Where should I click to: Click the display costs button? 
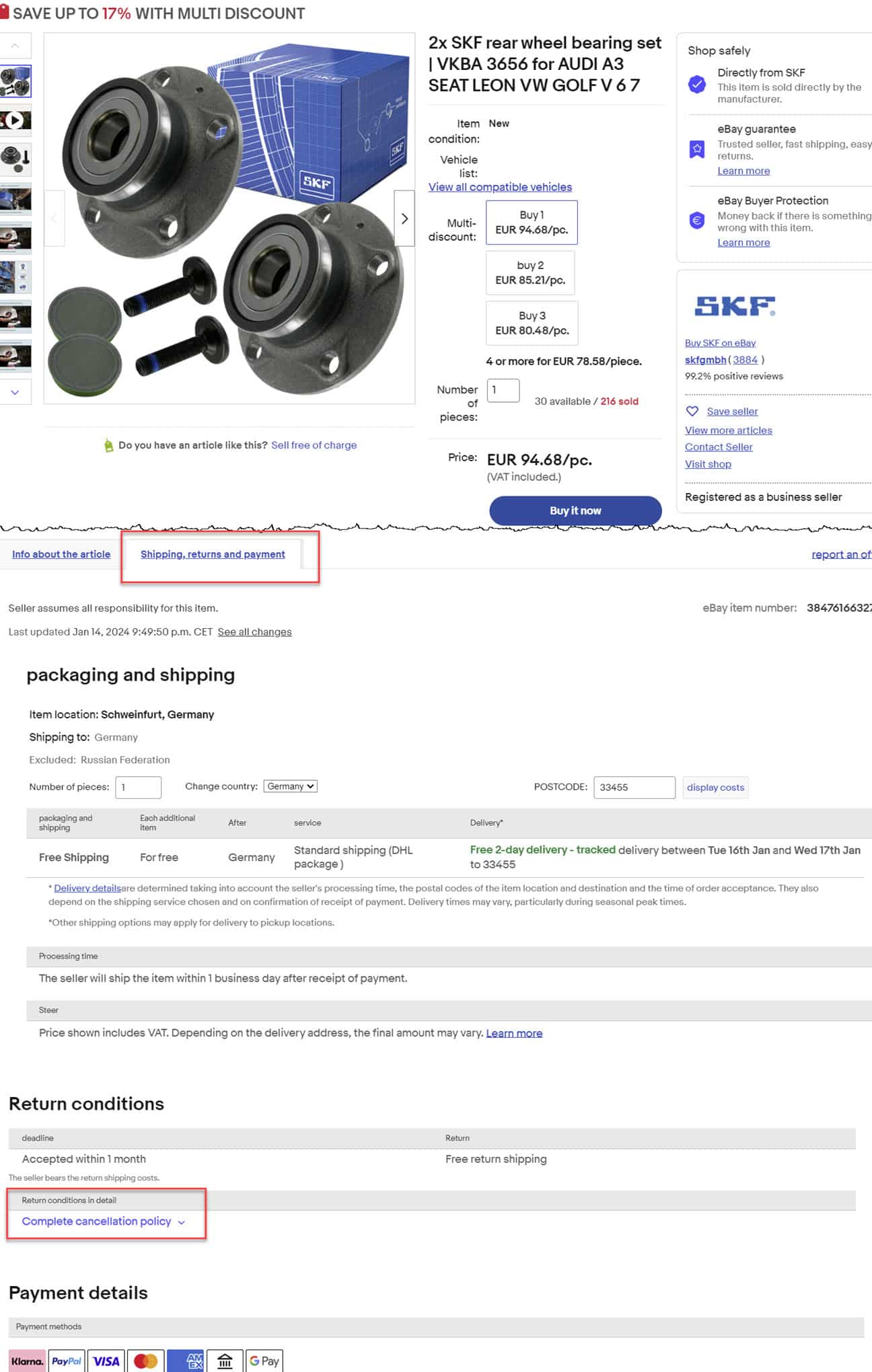click(715, 788)
